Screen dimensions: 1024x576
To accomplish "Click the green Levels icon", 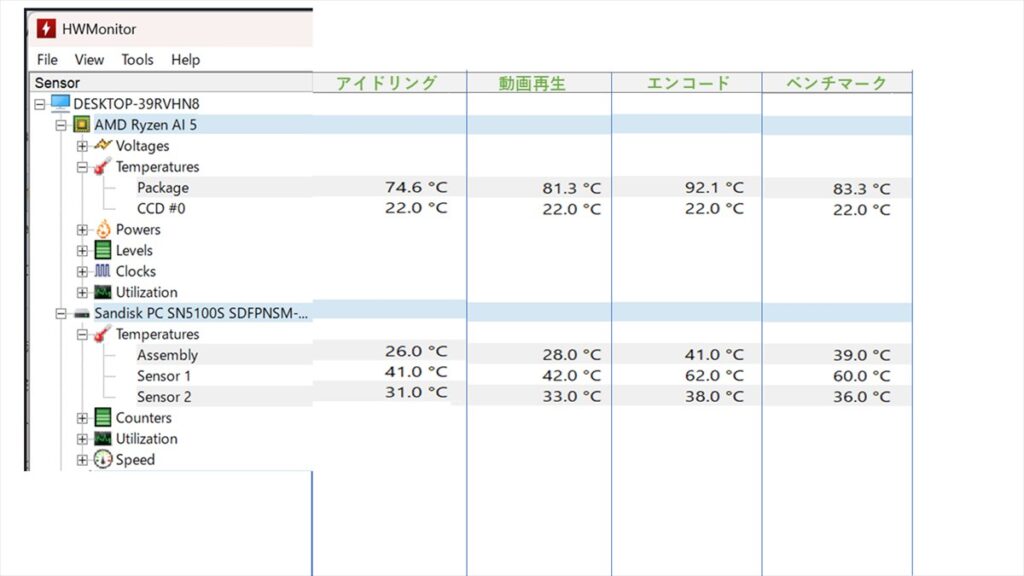I will 103,250.
